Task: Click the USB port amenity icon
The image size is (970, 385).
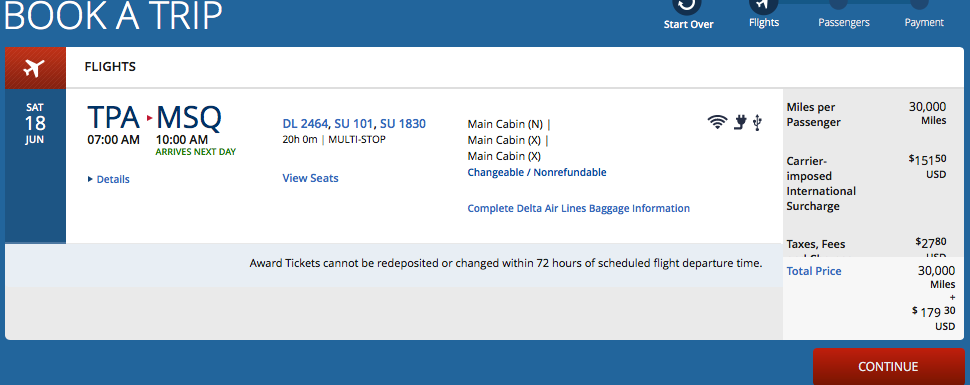Action: 757,123
